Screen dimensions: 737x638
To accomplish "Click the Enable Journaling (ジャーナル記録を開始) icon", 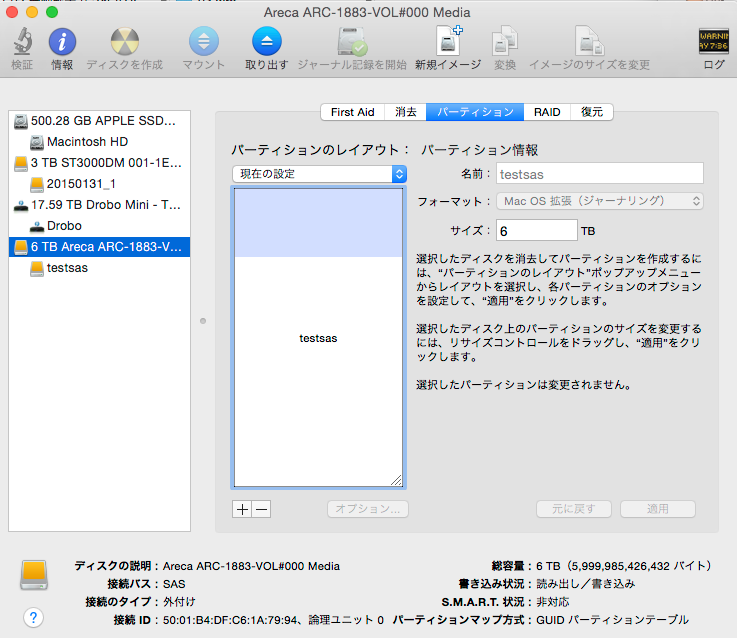I will coord(352,41).
